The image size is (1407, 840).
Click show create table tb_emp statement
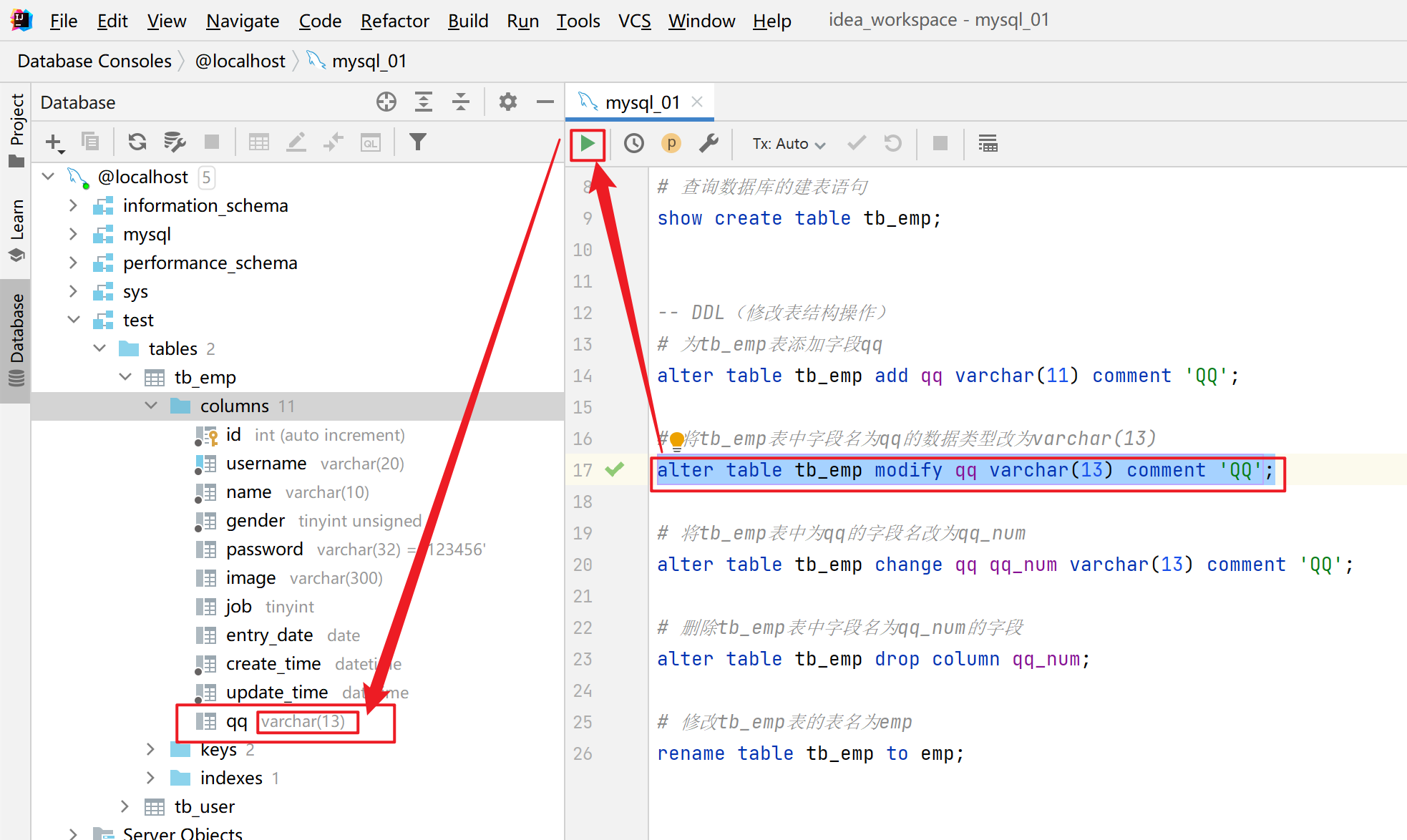tap(799, 218)
